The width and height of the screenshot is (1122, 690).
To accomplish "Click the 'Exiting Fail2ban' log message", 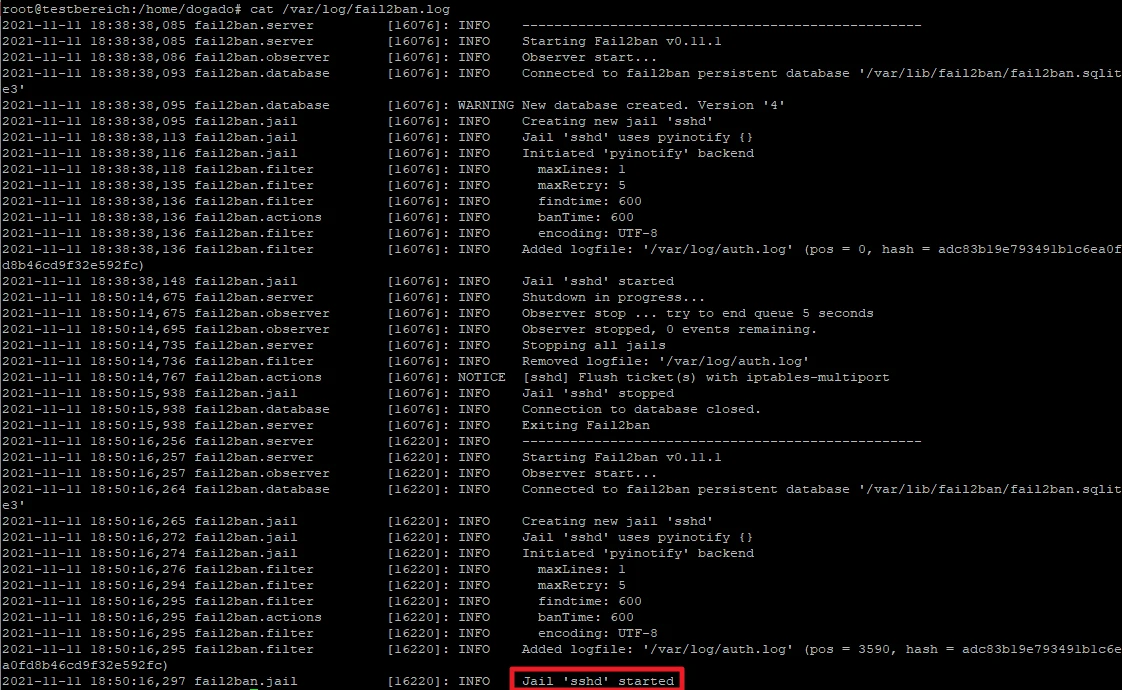I will coord(585,425).
